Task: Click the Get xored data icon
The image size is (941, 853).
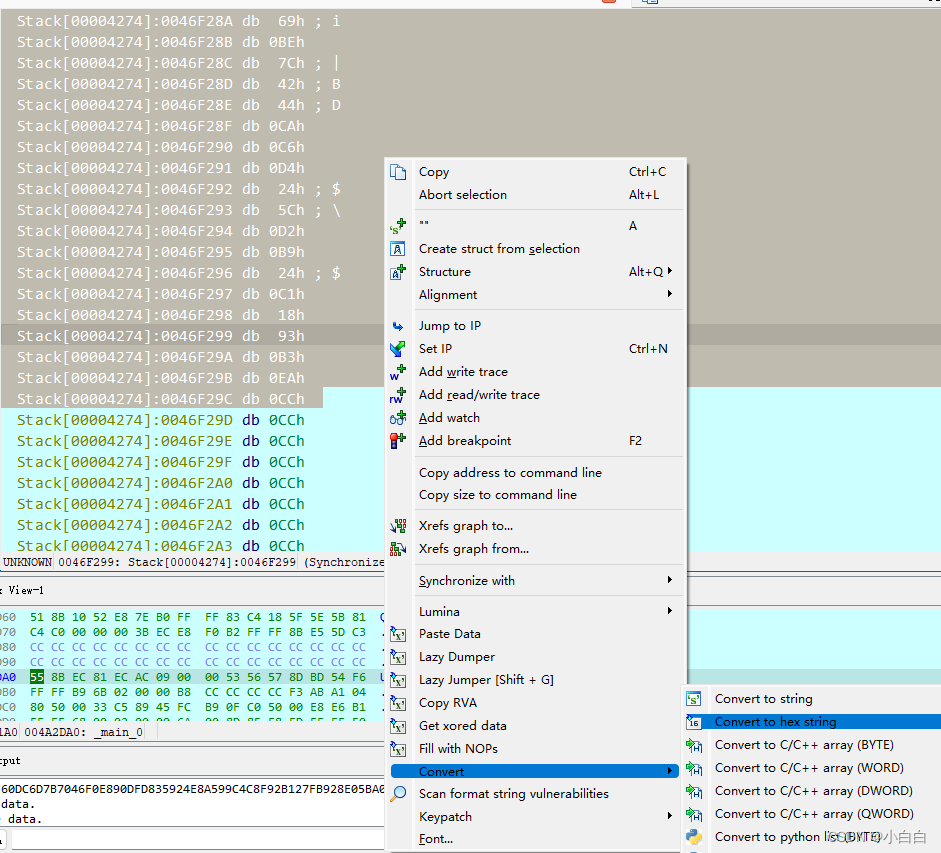Action: pos(398,725)
